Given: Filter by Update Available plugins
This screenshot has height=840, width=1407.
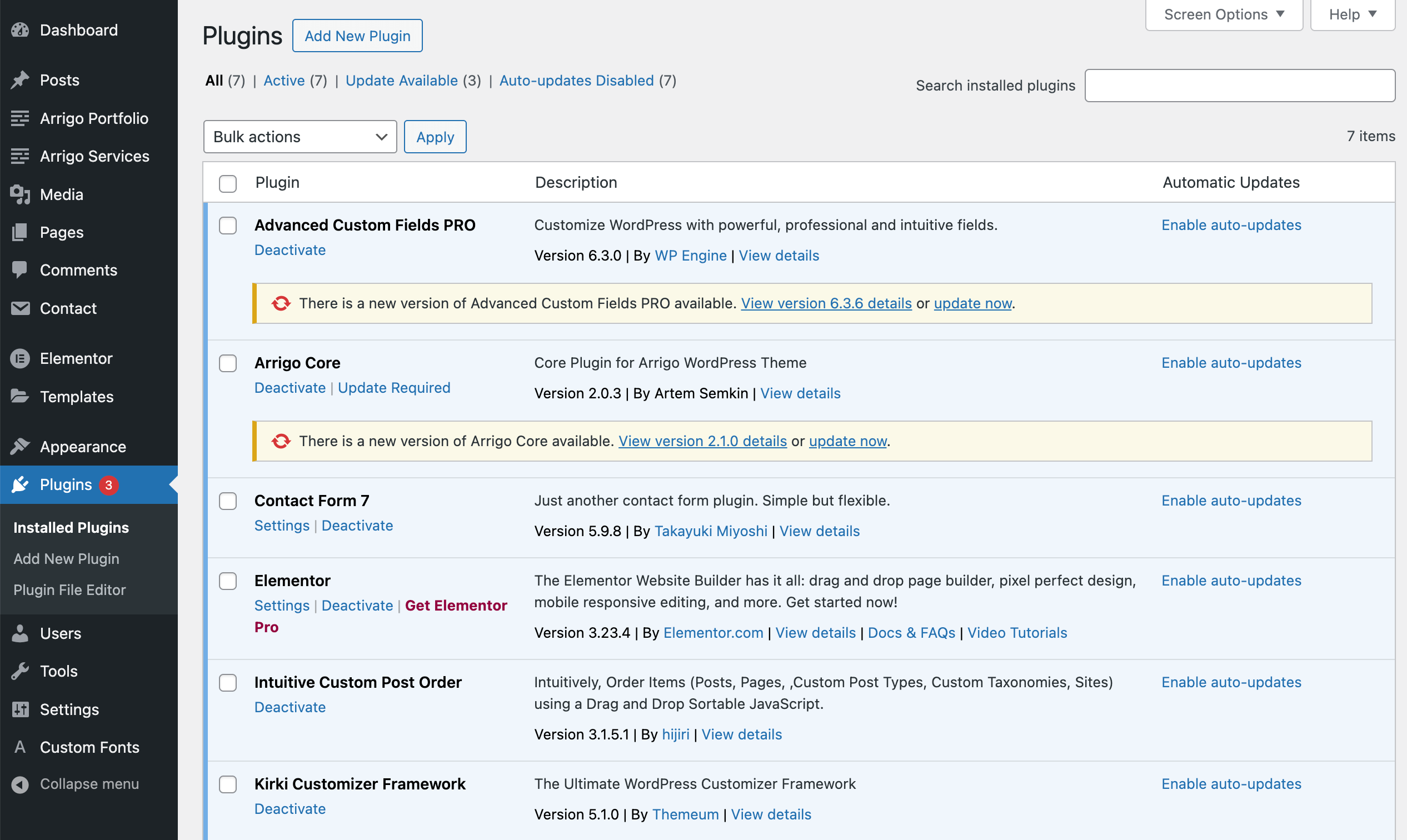Looking at the screenshot, I should click(401, 81).
